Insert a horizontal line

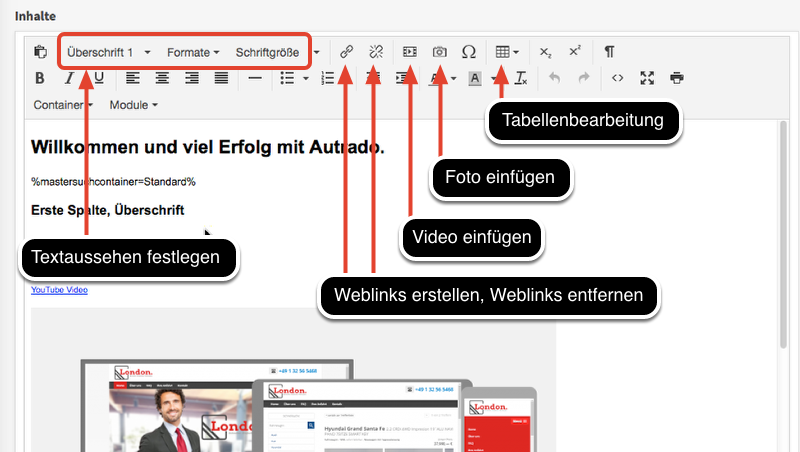pyautogui.click(x=255, y=78)
